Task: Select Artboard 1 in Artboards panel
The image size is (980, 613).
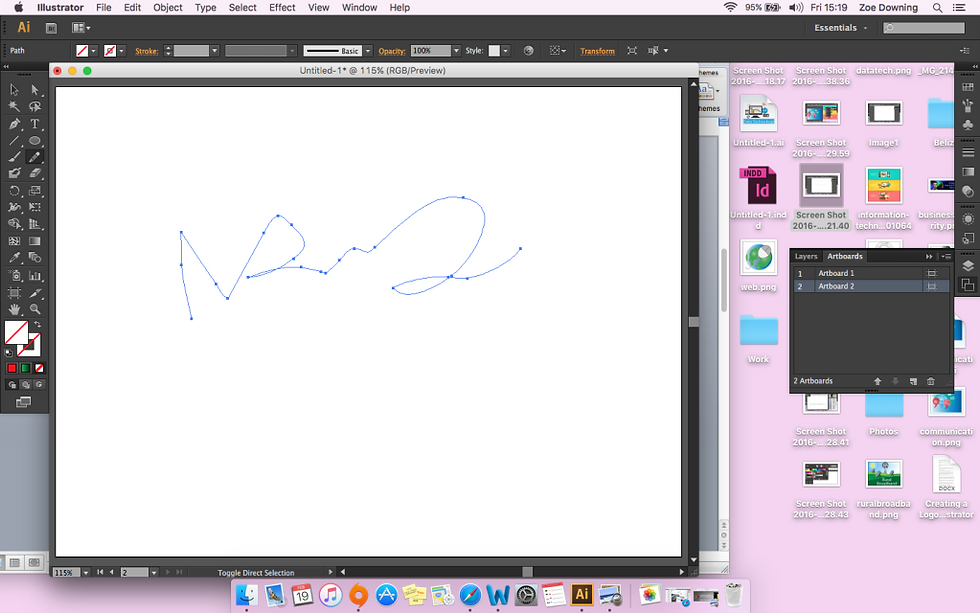Action: [x=871, y=273]
